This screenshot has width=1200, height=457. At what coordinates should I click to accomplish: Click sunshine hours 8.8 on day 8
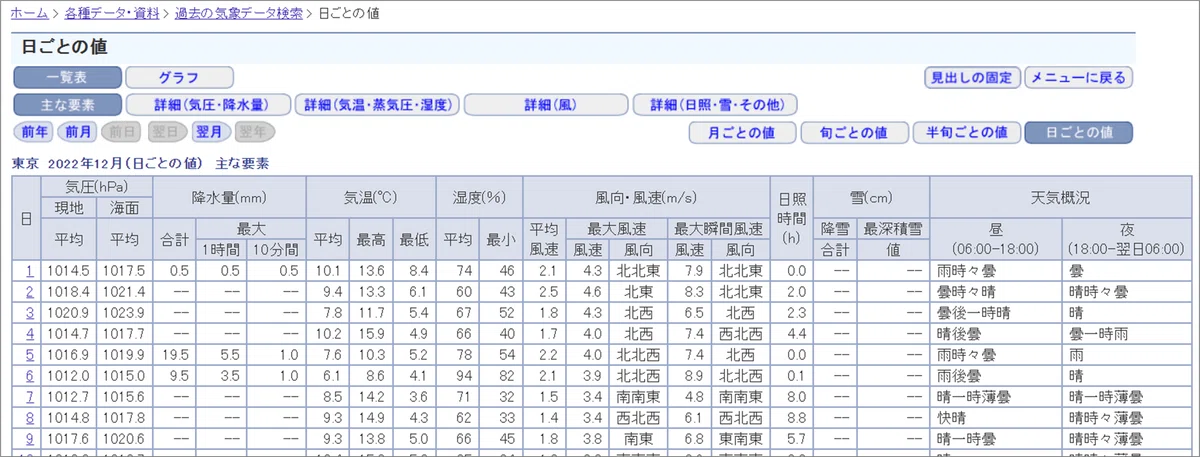click(795, 417)
